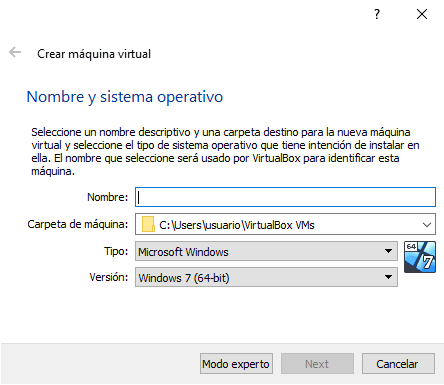Click the Versión: label
The width and height of the screenshot is (444, 385).
109,277
